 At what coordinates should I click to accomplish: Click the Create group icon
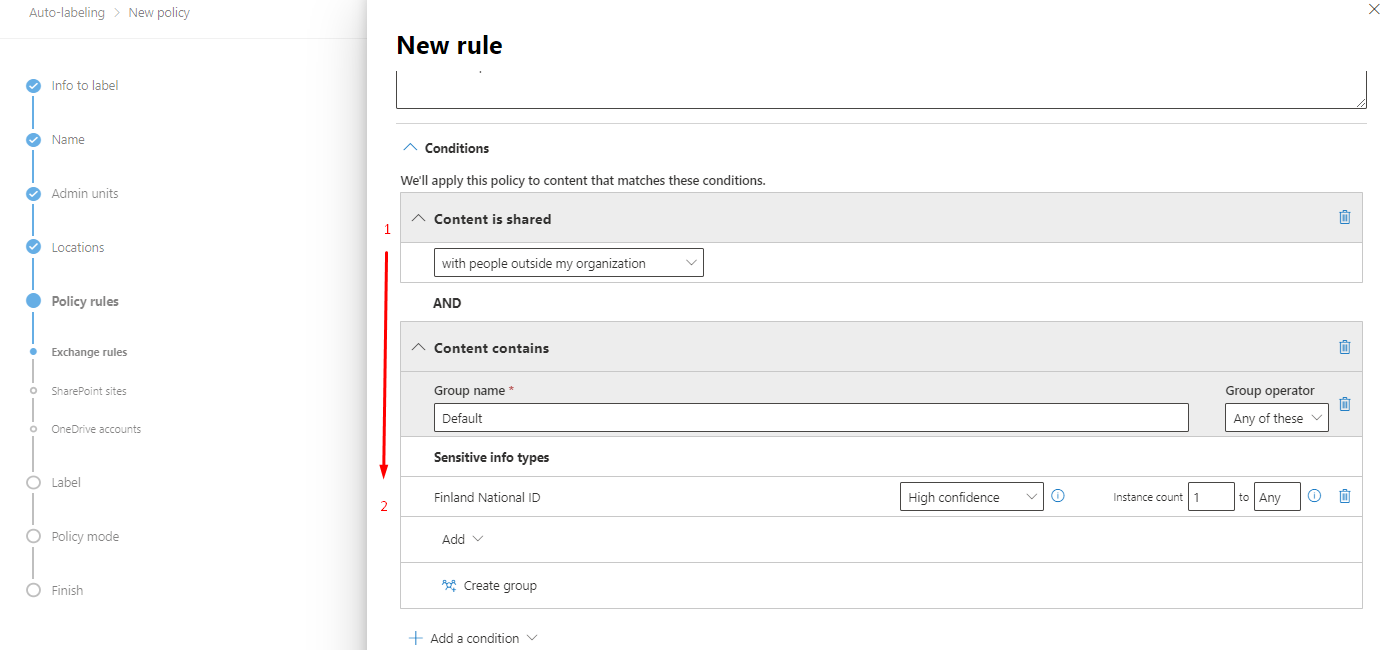click(449, 586)
